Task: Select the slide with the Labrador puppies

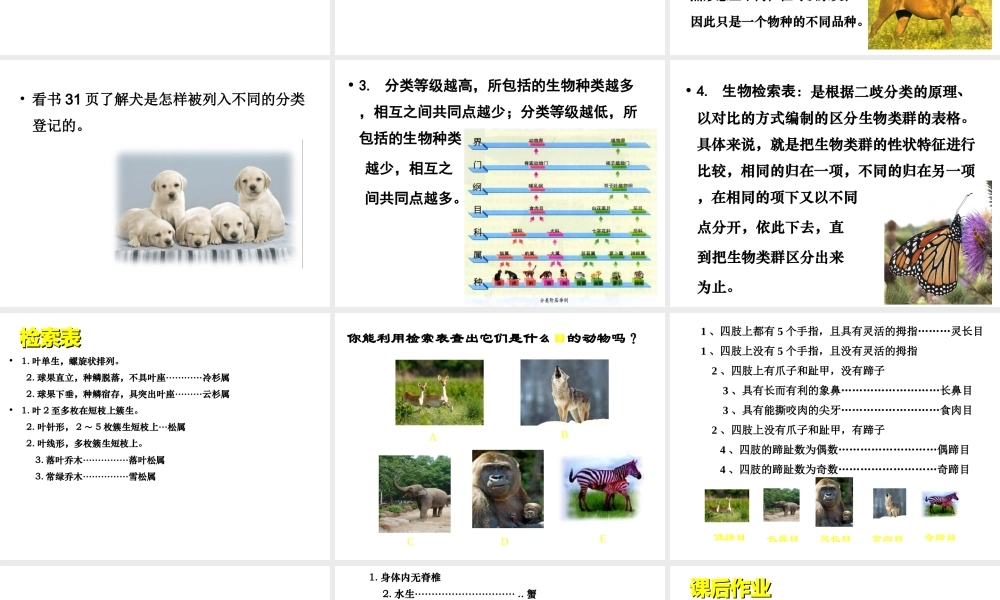Action: tap(165, 183)
